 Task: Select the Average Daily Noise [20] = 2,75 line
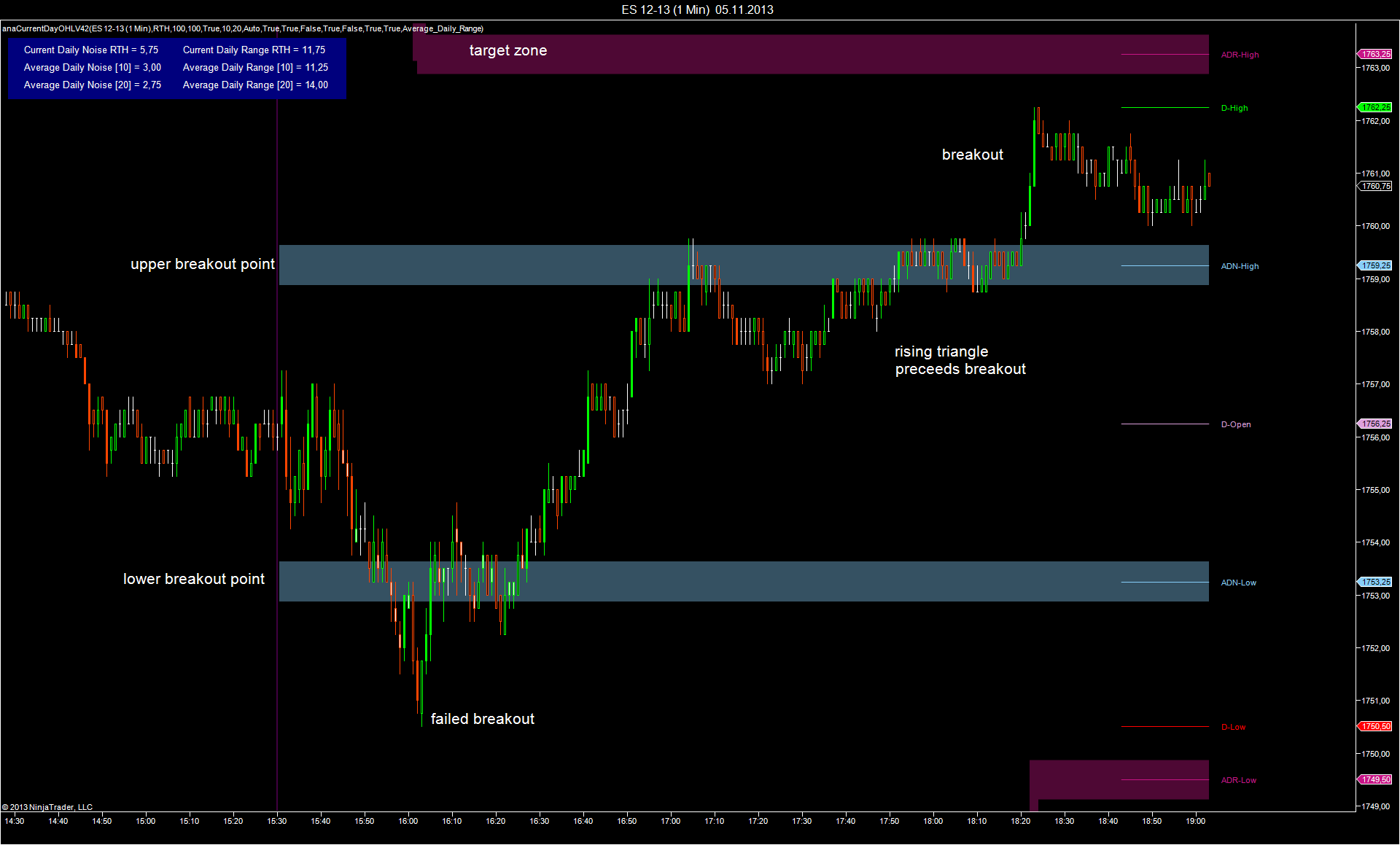[x=93, y=85]
